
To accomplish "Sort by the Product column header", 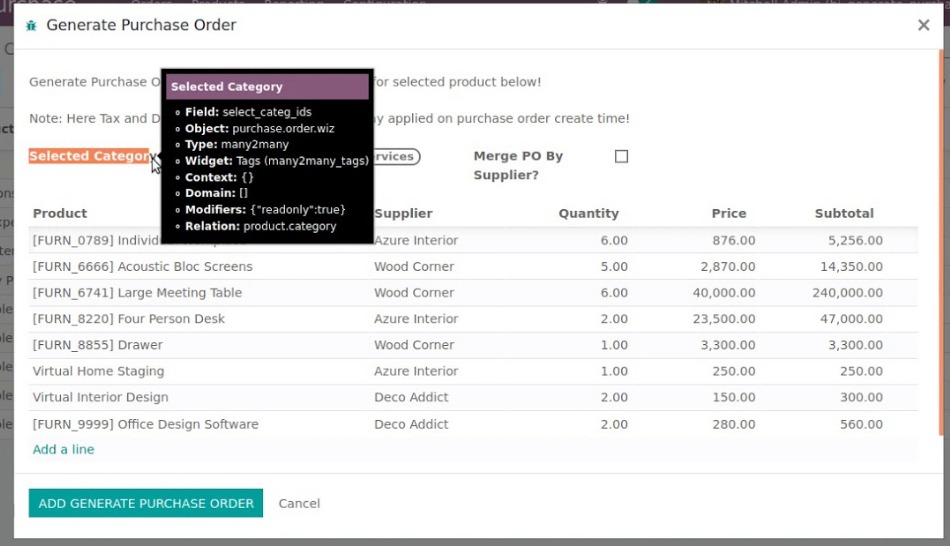I will (x=60, y=213).
